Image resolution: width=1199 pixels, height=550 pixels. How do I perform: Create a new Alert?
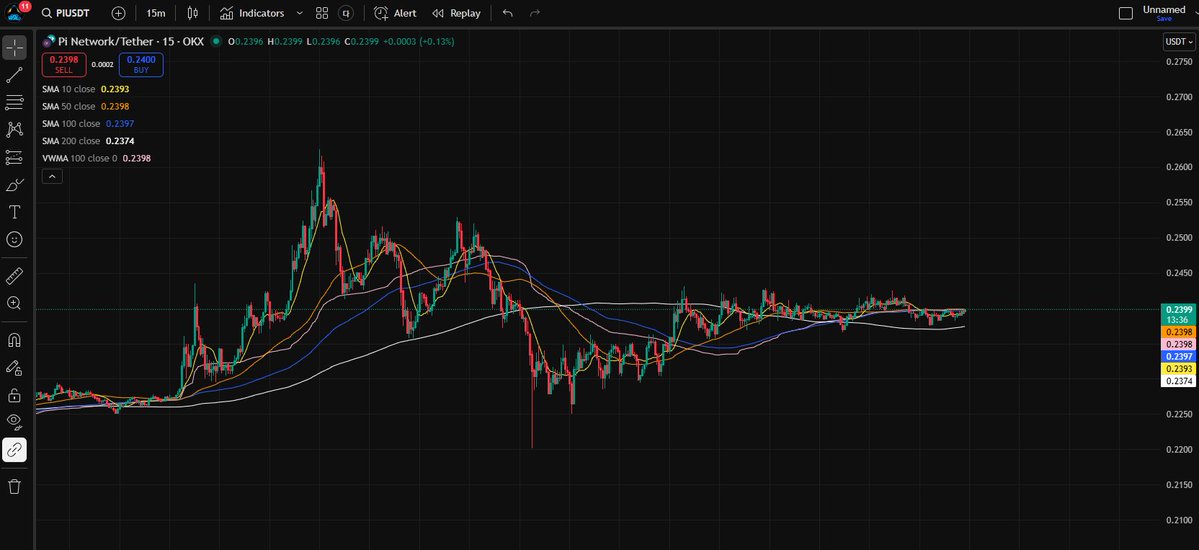(395, 13)
